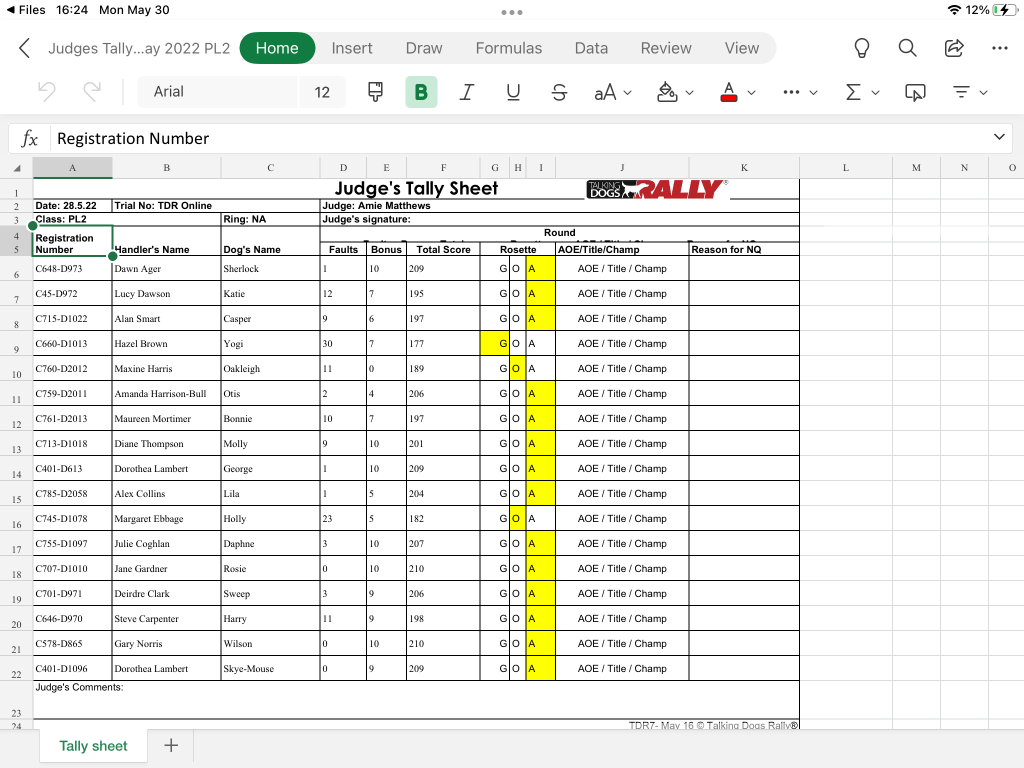The height and width of the screenshot is (768, 1024).
Task: Open the View tab
Action: 742,48
